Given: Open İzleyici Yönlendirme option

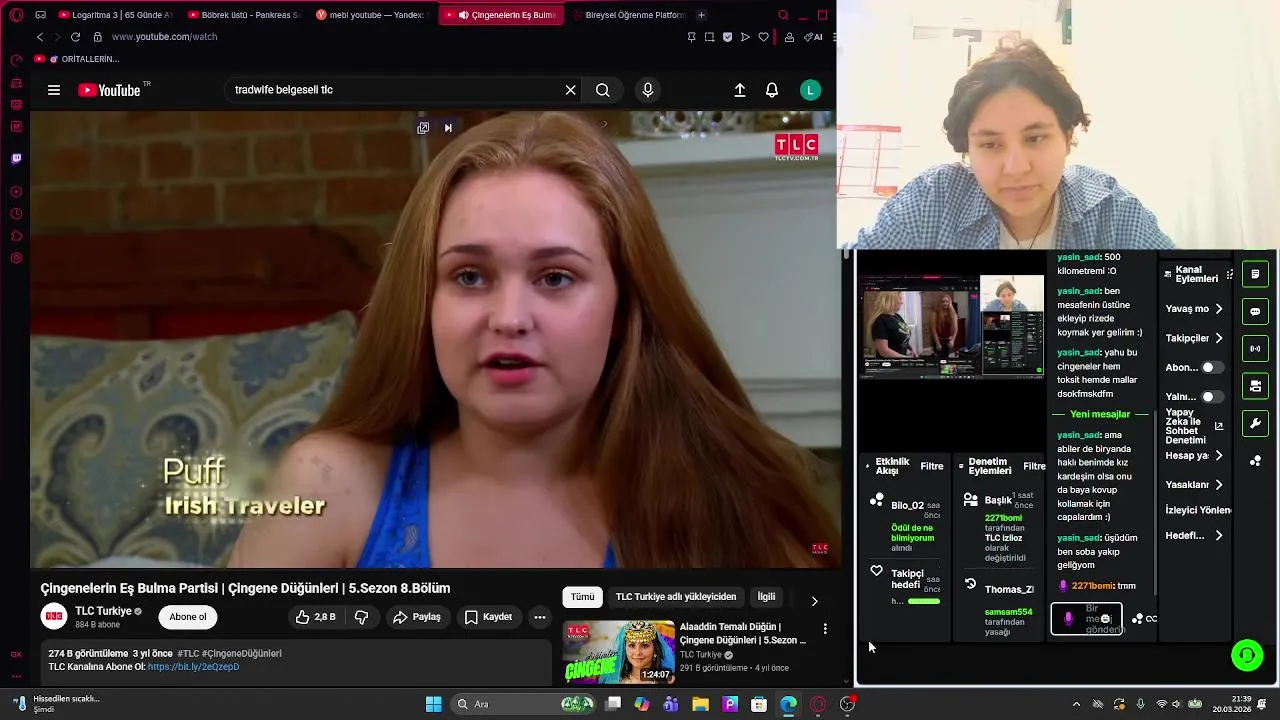Looking at the screenshot, I should (x=1198, y=510).
